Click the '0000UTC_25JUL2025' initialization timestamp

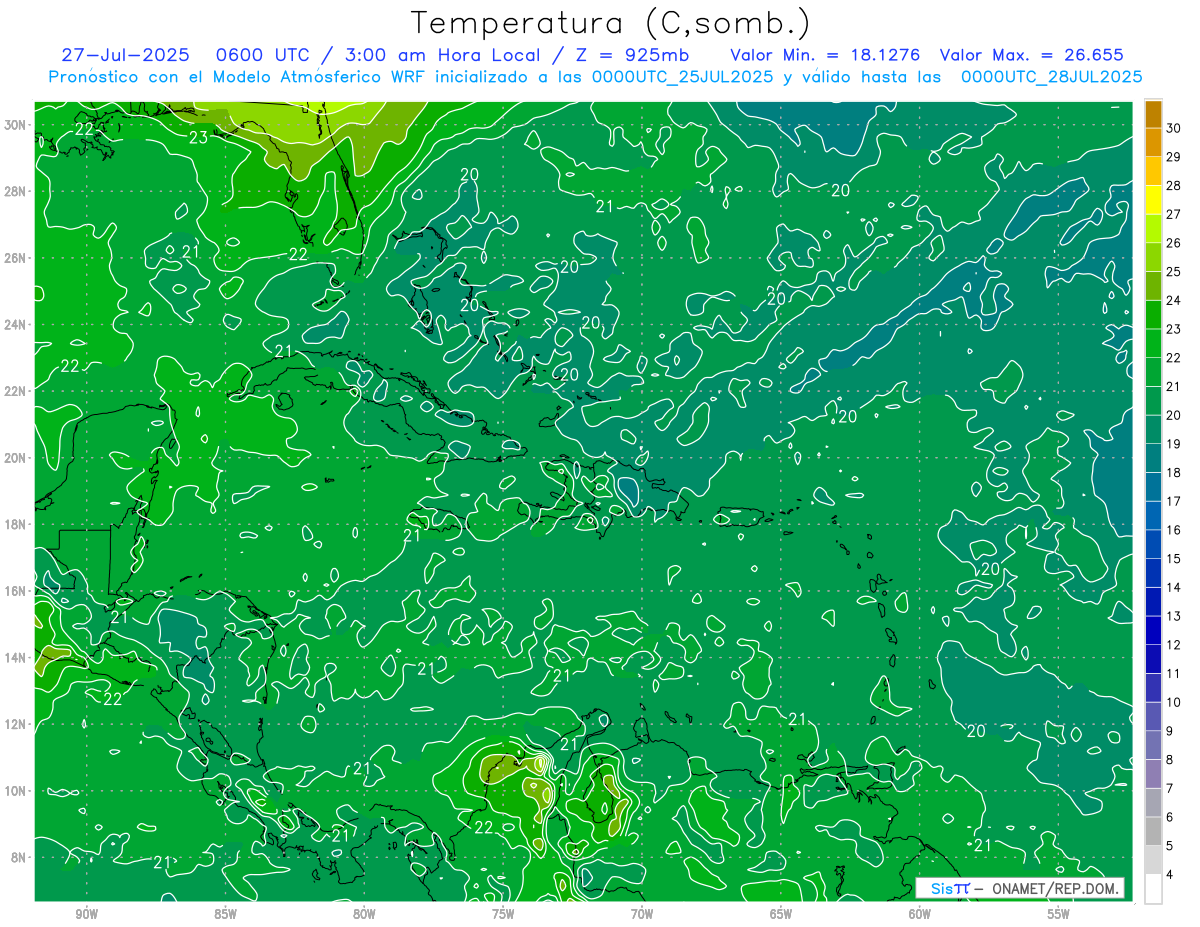[680, 76]
